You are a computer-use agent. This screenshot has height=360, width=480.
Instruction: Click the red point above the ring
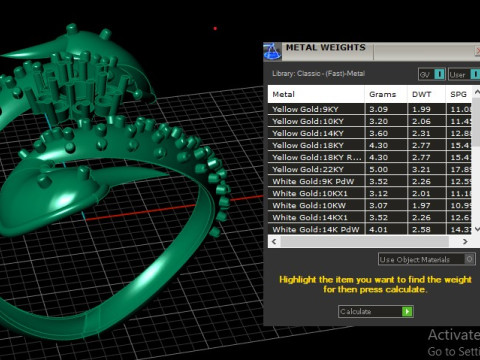pyautogui.click(x=215, y=28)
